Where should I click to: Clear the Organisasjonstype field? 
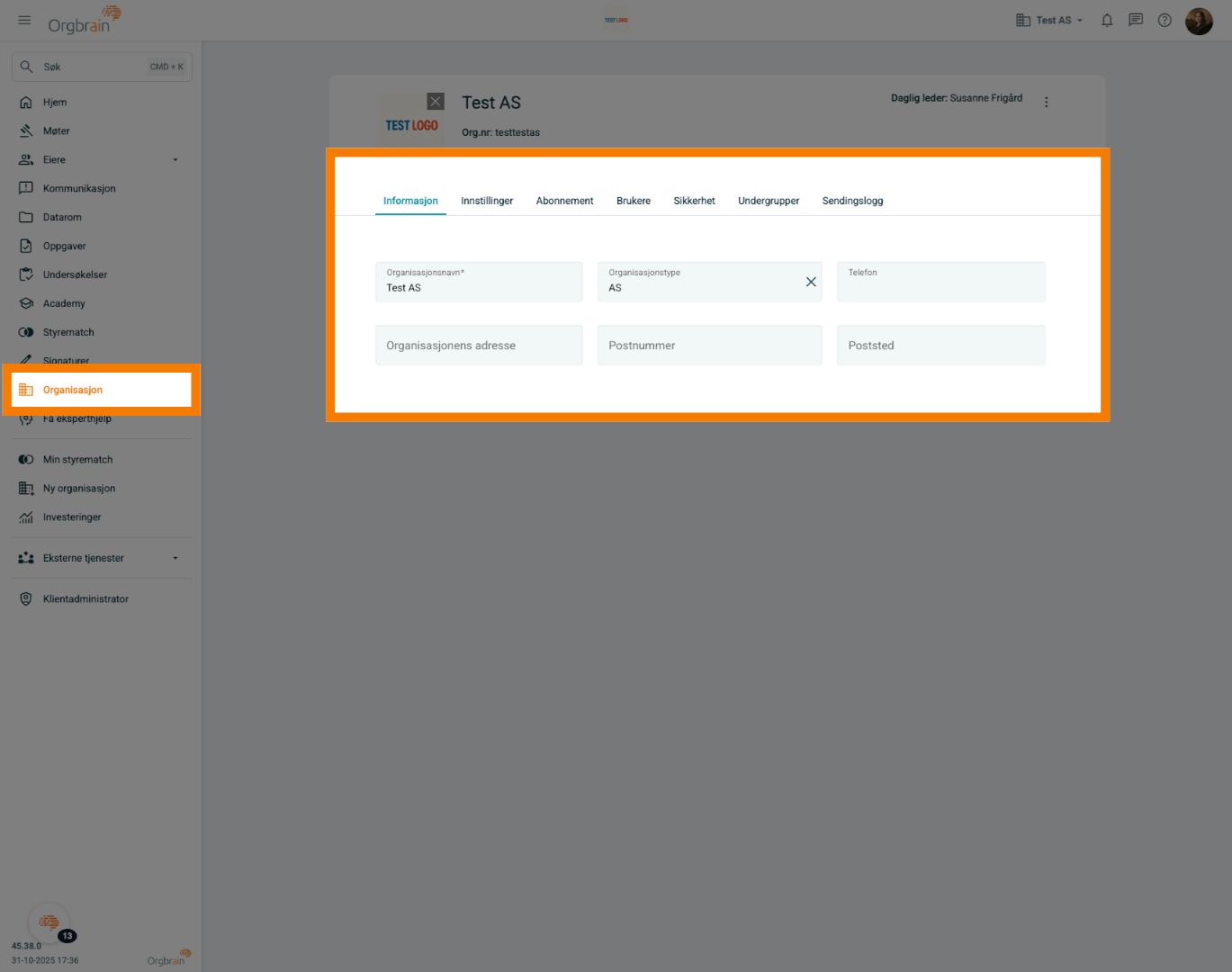pyautogui.click(x=811, y=282)
